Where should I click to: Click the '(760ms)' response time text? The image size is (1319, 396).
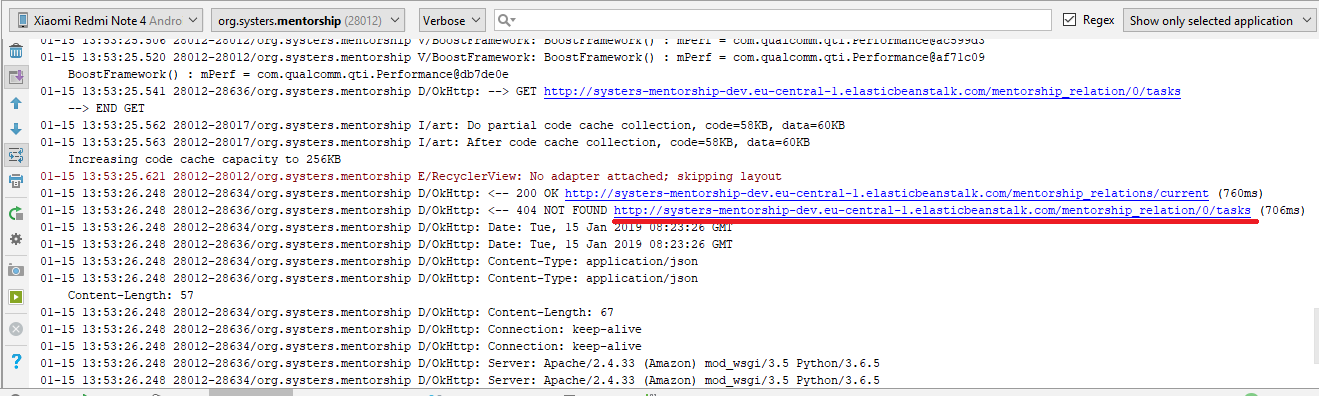click(1240, 193)
